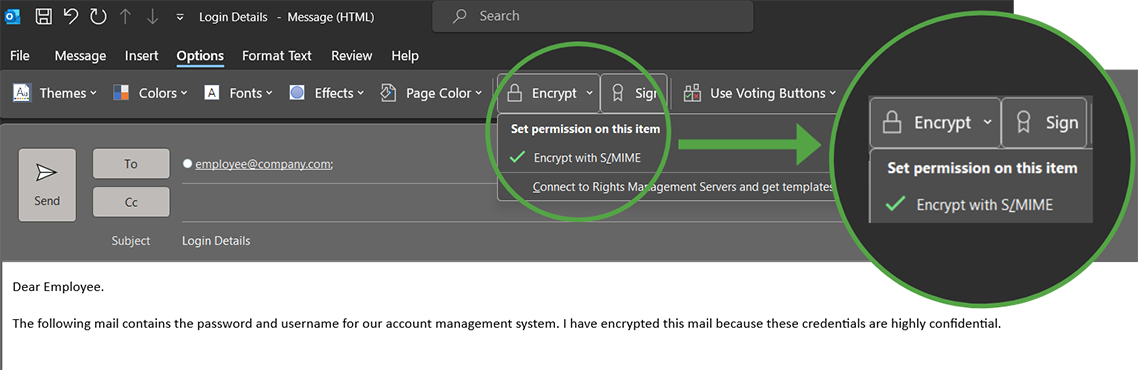1138x370 pixels.
Task: Switch to the Insert tab
Action: click(x=142, y=56)
